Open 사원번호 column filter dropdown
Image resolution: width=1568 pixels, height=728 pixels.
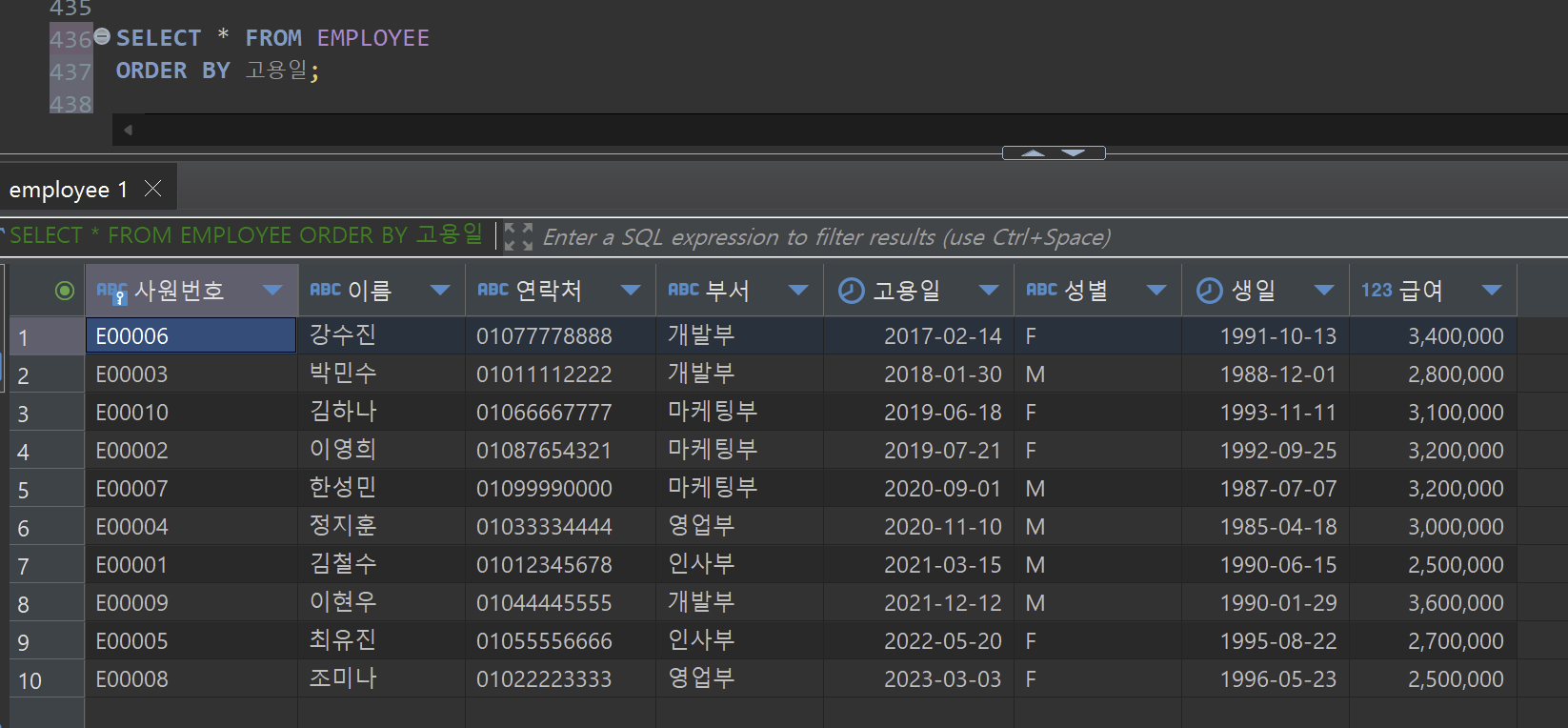coord(272,291)
